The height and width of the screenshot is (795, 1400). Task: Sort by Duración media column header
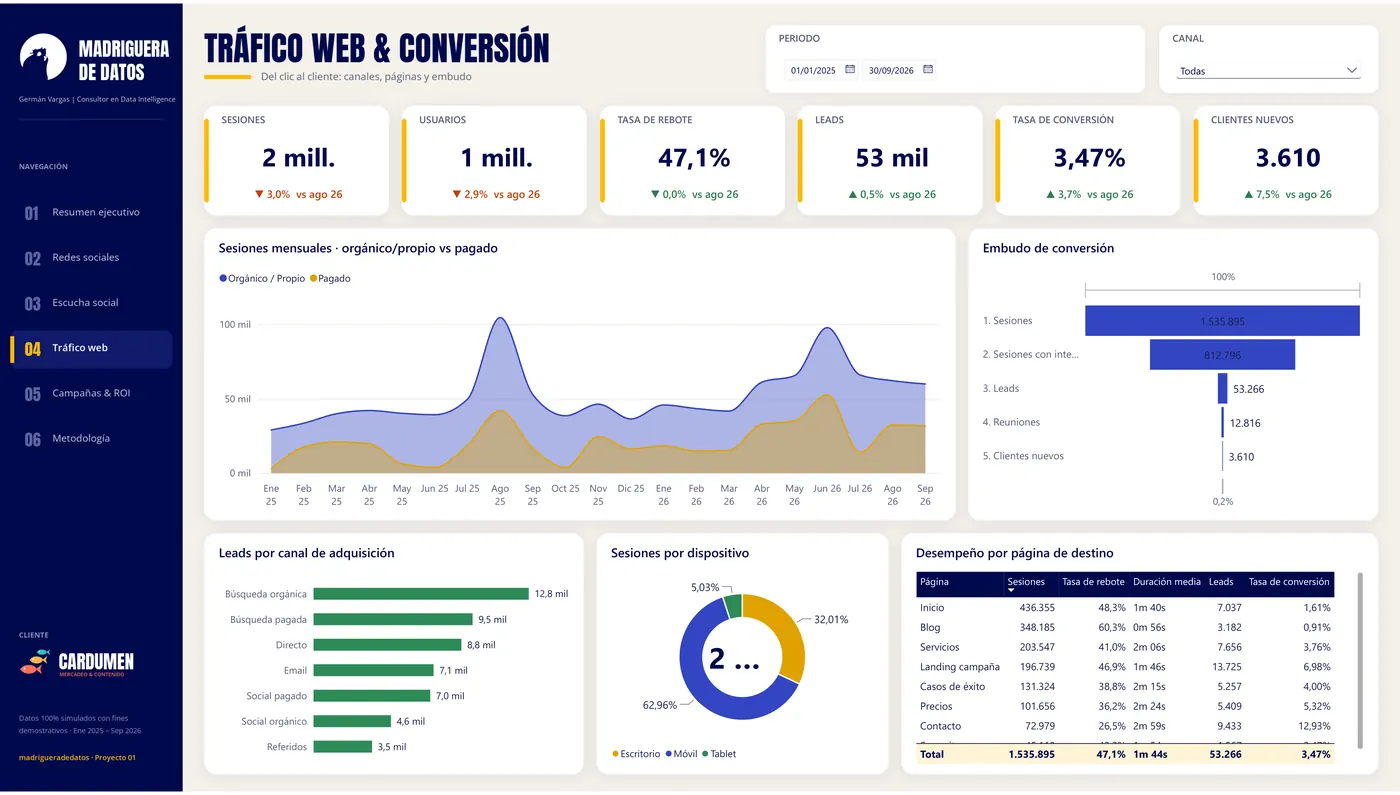pyautogui.click(x=1168, y=582)
